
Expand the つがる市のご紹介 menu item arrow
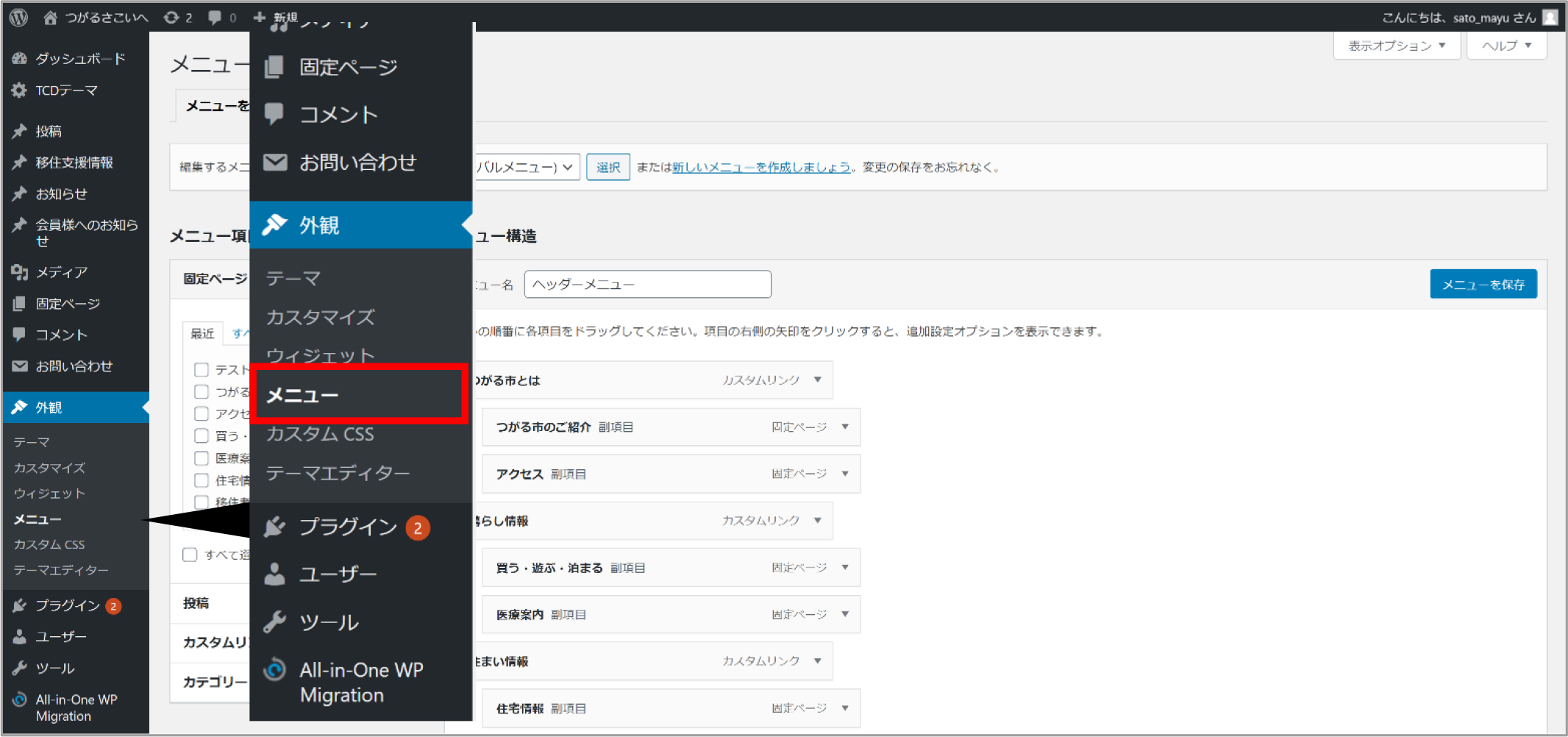845,427
